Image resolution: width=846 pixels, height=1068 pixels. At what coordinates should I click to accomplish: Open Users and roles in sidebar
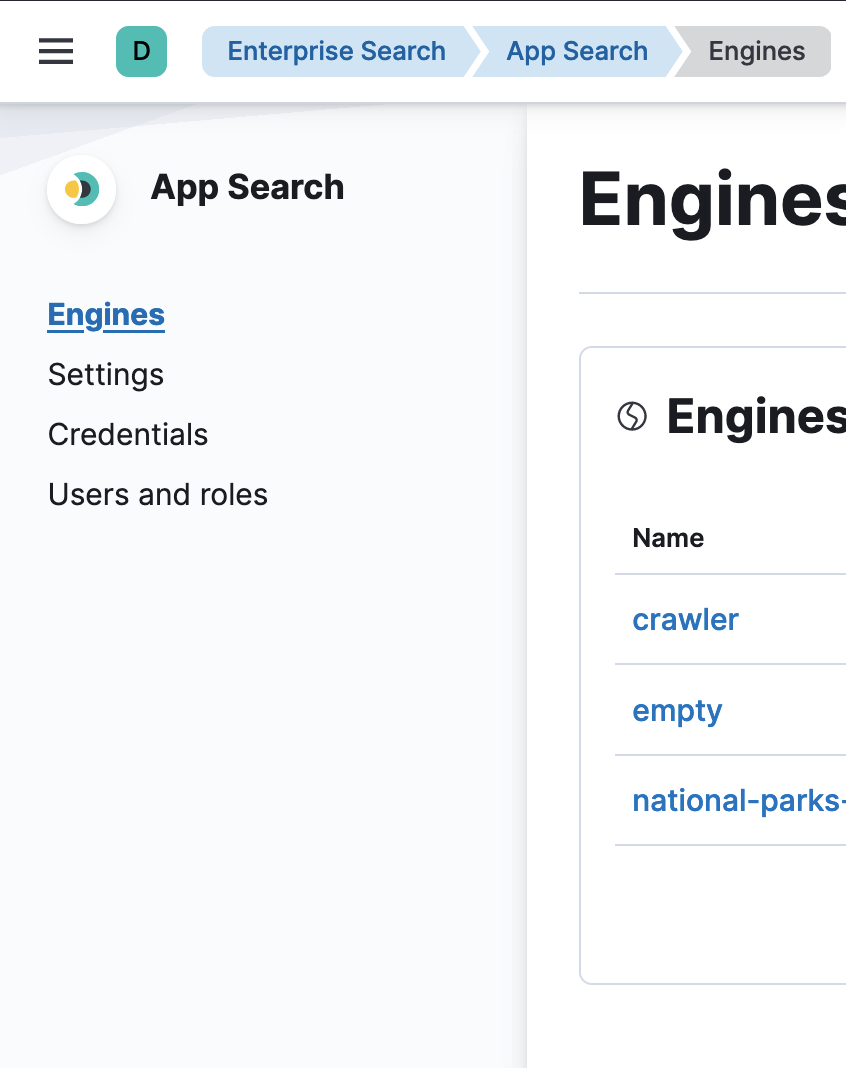[158, 494]
